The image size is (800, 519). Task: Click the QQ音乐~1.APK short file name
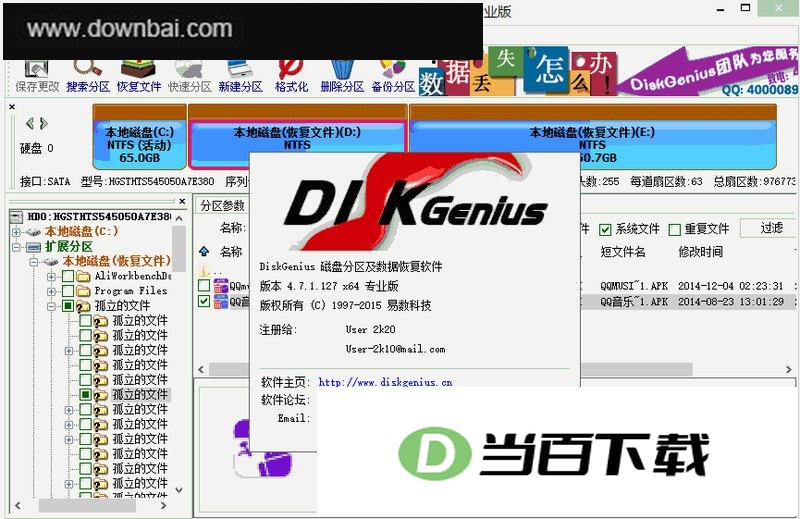coord(634,302)
